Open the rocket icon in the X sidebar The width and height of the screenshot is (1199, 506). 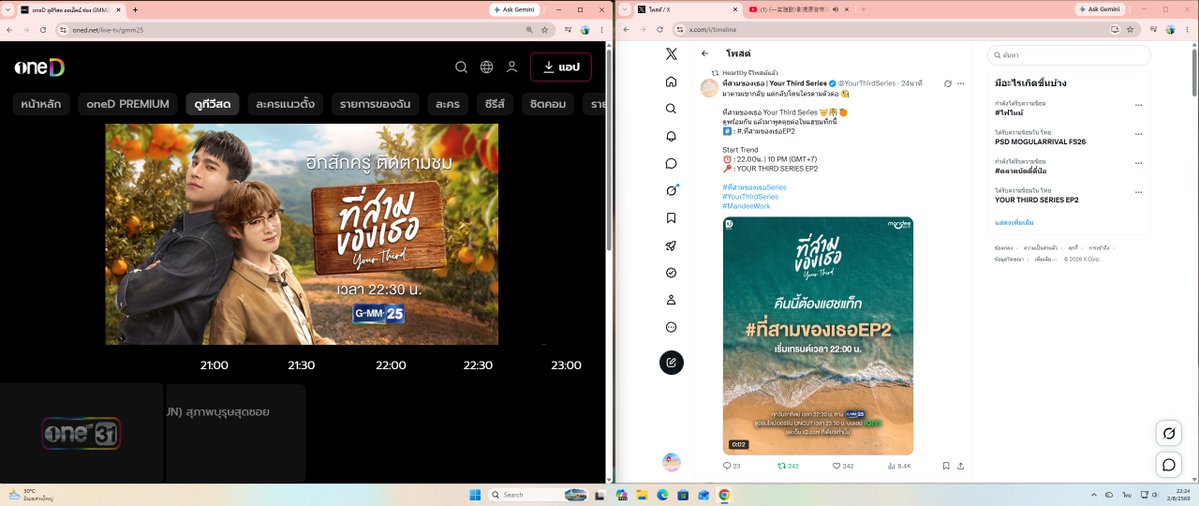671,245
